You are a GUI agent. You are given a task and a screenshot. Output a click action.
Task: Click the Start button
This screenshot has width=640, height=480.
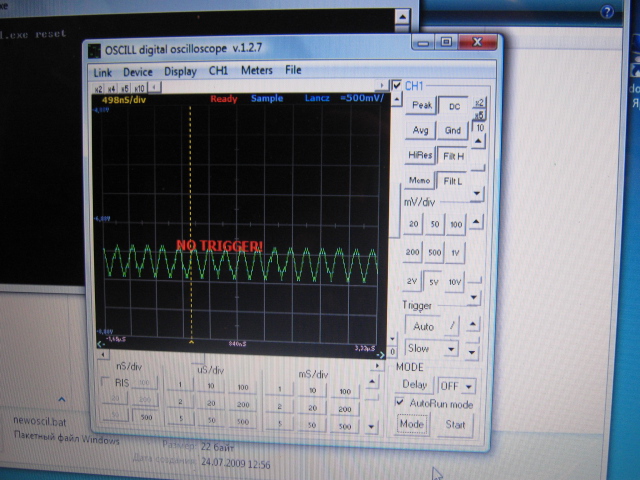pos(455,425)
